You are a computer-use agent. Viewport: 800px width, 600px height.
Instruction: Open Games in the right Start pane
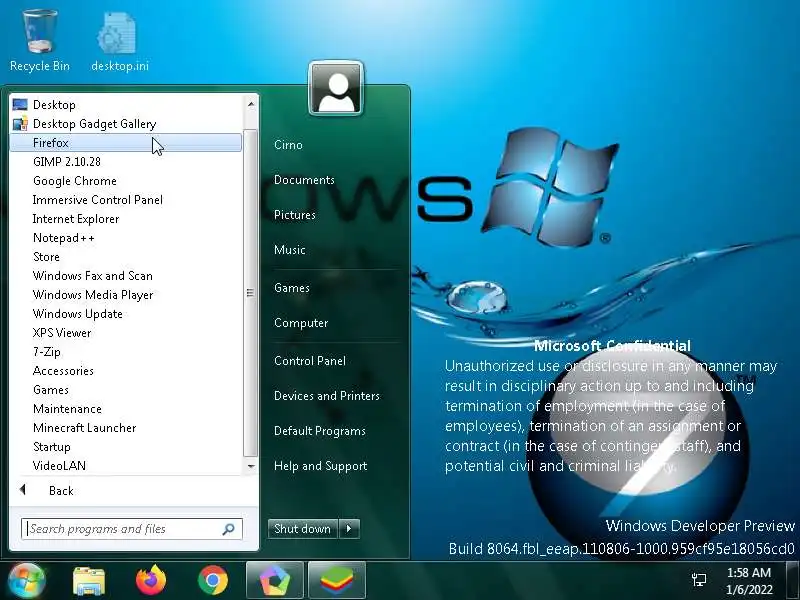click(x=291, y=288)
